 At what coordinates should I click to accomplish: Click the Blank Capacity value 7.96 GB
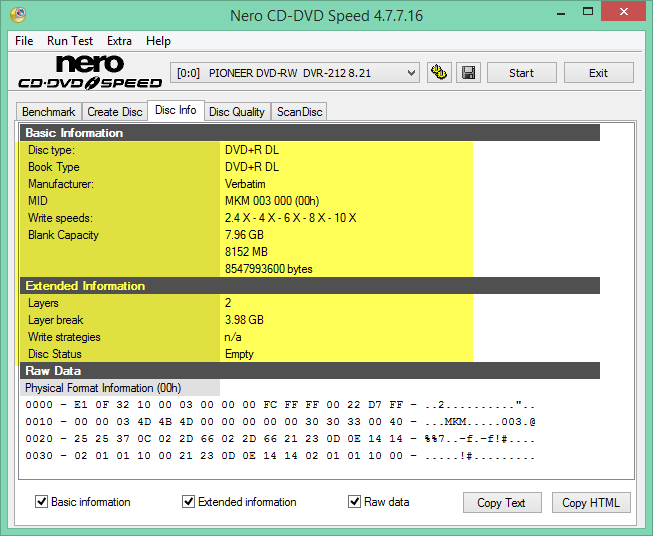tap(244, 235)
